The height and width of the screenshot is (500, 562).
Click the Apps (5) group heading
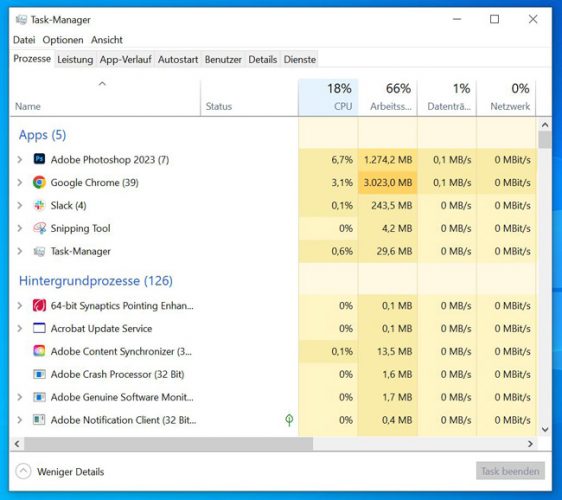[x=42, y=135]
